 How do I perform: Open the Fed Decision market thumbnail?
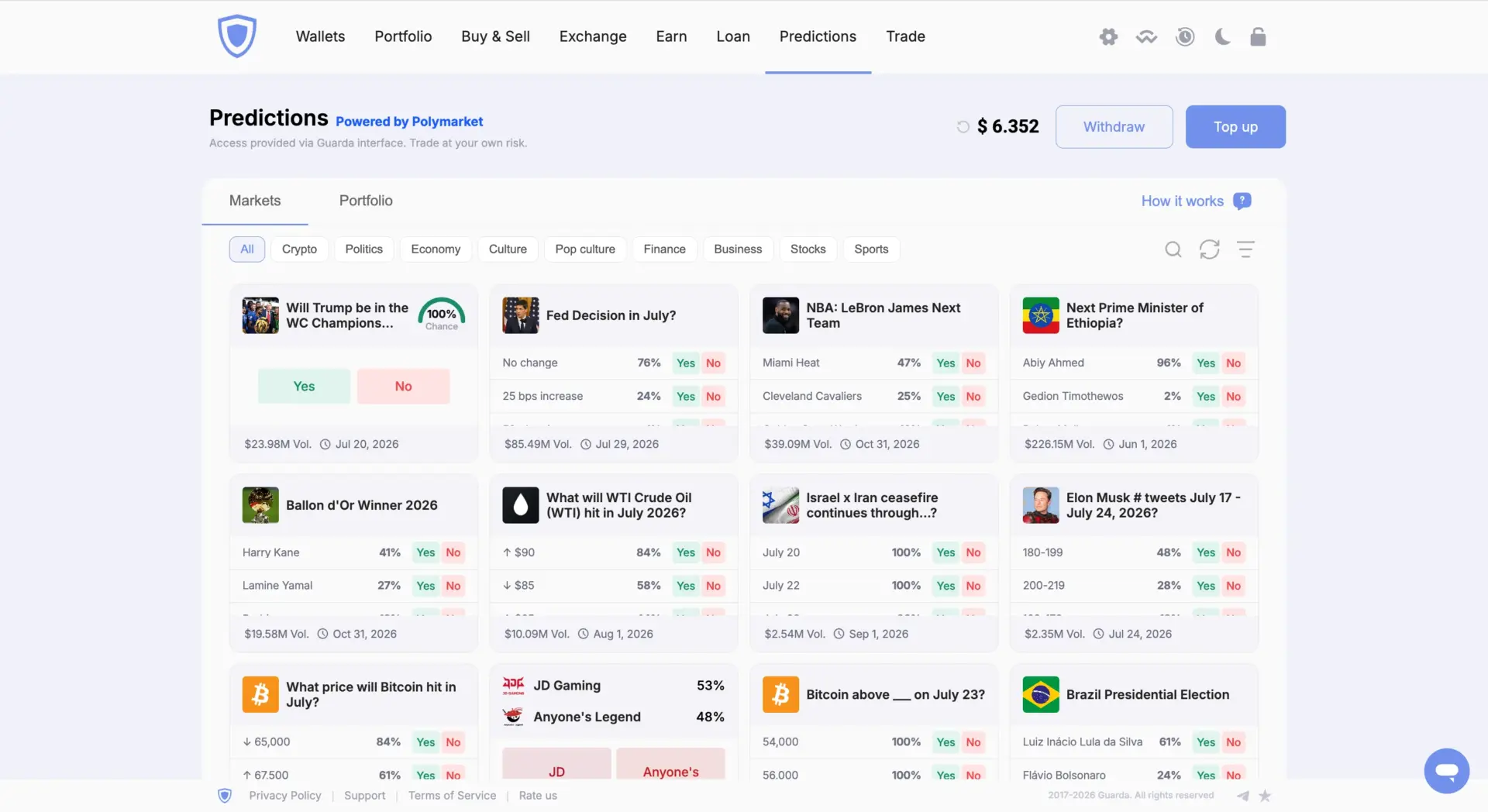pyautogui.click(x=521, y=315)
